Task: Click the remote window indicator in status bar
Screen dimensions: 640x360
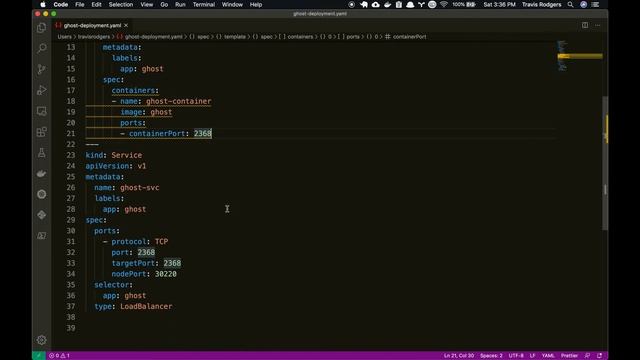Action: pyautogui.click(x=38, y=356)
